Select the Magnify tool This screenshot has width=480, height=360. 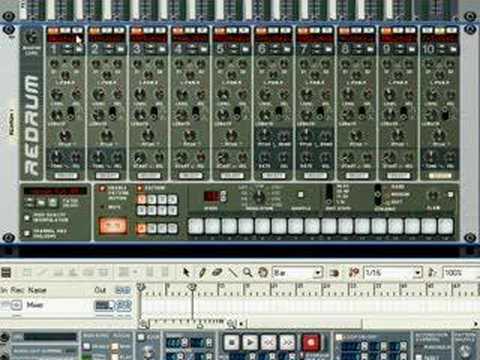(x=248, y=272)
